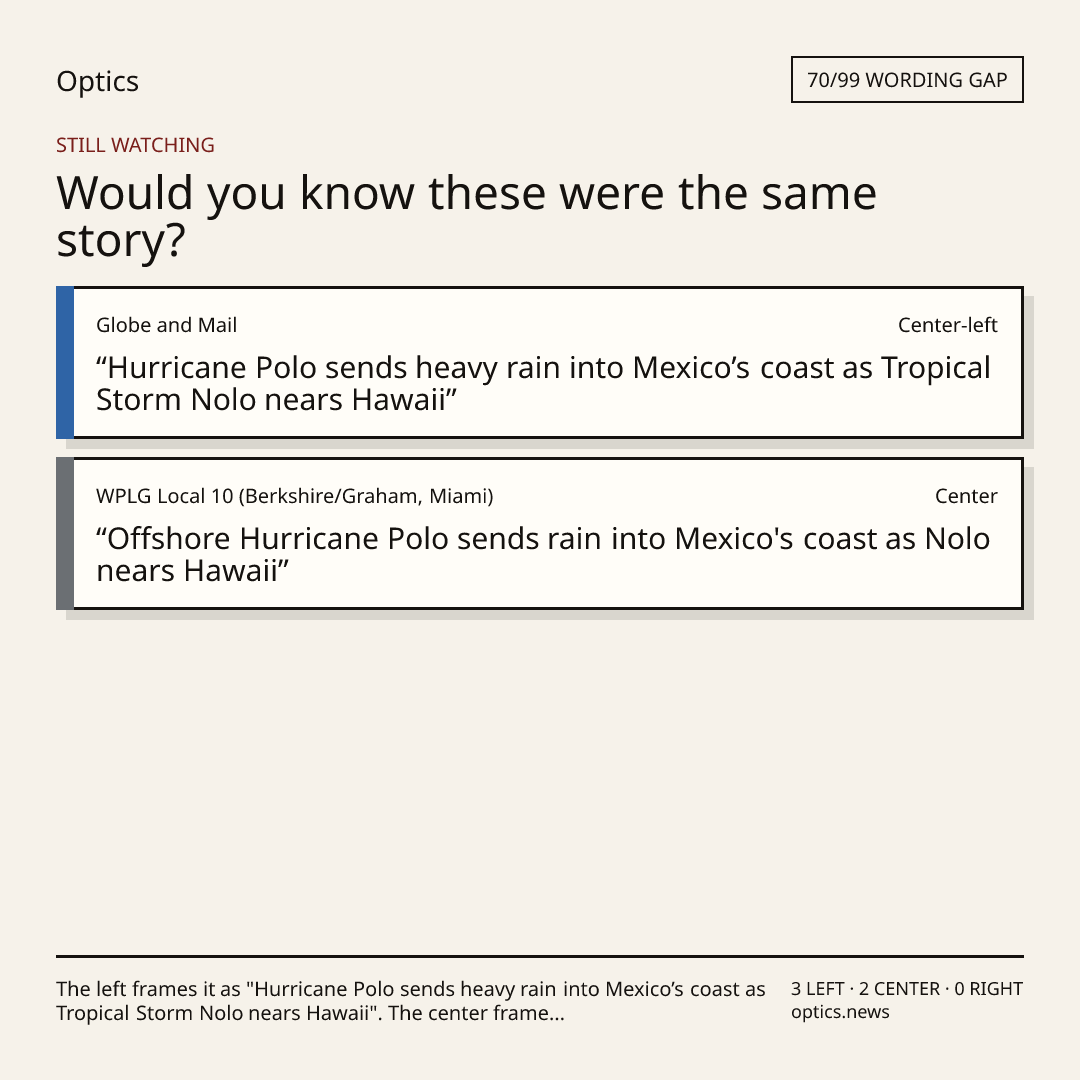Viewport: 1080px width, 1080px height.
Task: Select the STILL WATCHING label
Action: pos(135,145)
